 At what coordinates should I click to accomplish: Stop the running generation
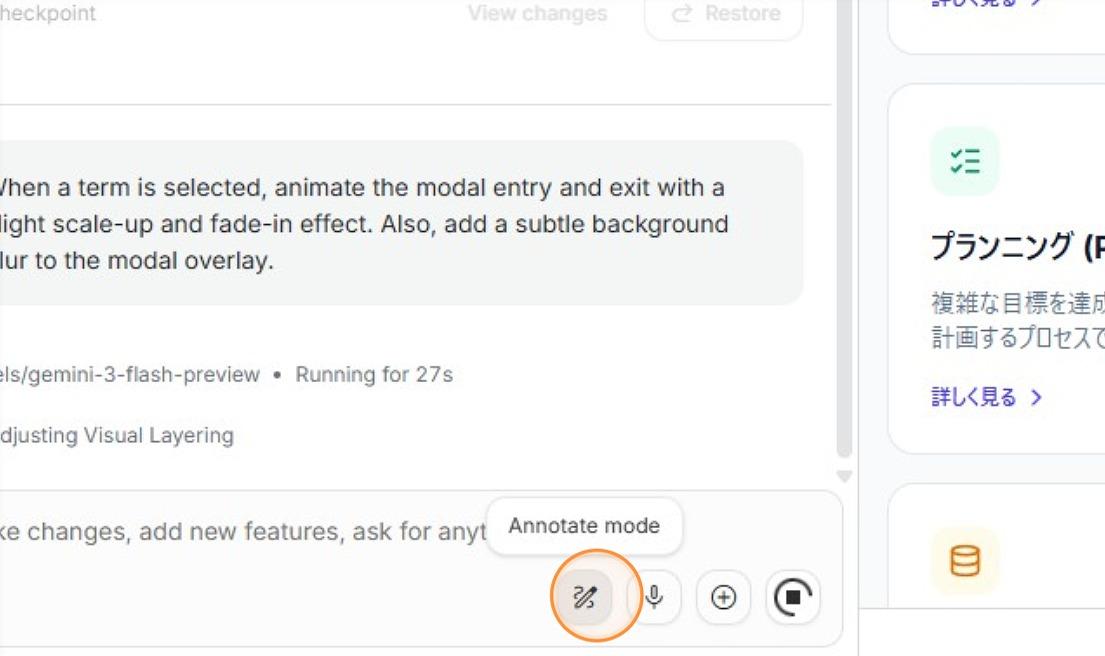(x=793, y=598)
